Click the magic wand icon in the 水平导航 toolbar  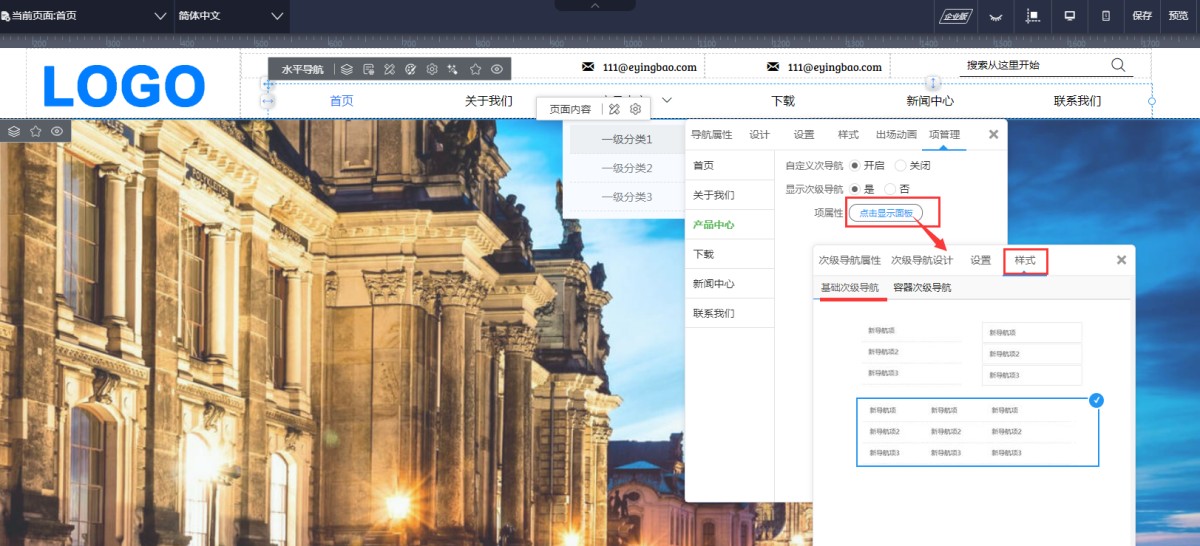453,69
